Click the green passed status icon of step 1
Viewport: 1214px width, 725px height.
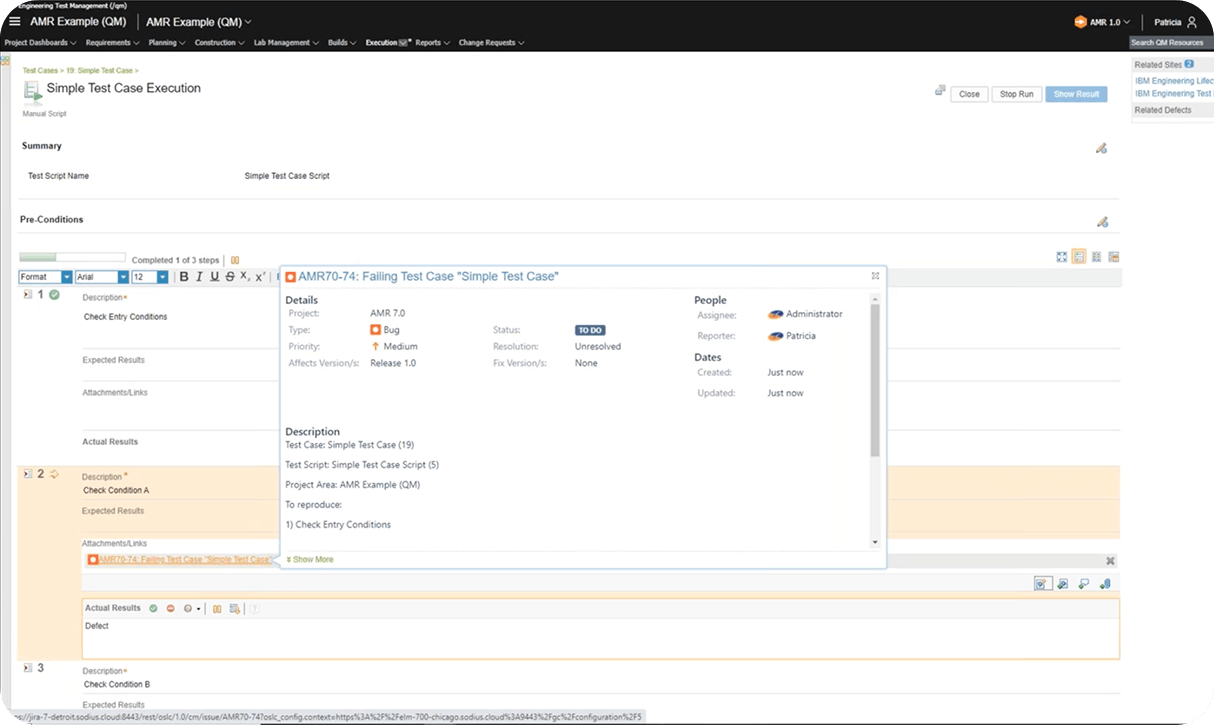tap(54, 295)
